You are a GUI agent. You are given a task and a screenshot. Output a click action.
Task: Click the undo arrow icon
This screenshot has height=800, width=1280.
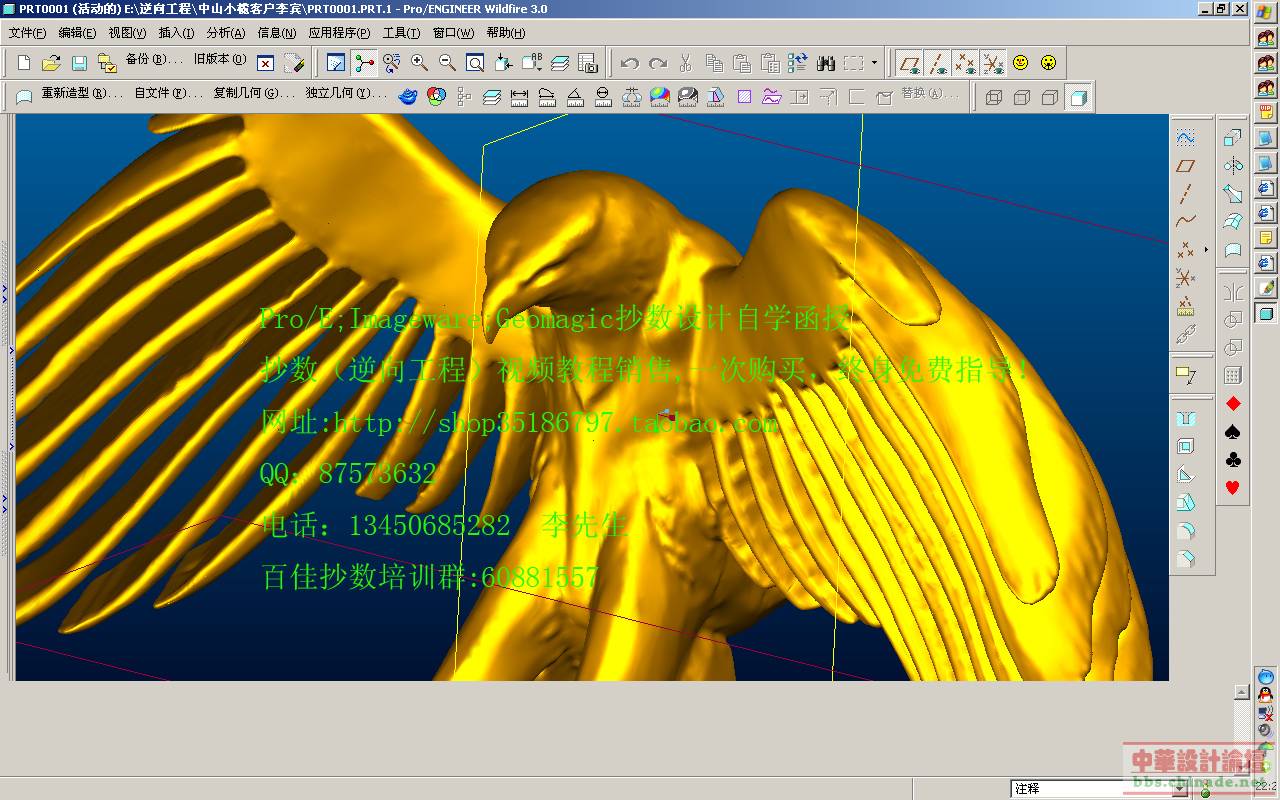[x=629, y=63]
